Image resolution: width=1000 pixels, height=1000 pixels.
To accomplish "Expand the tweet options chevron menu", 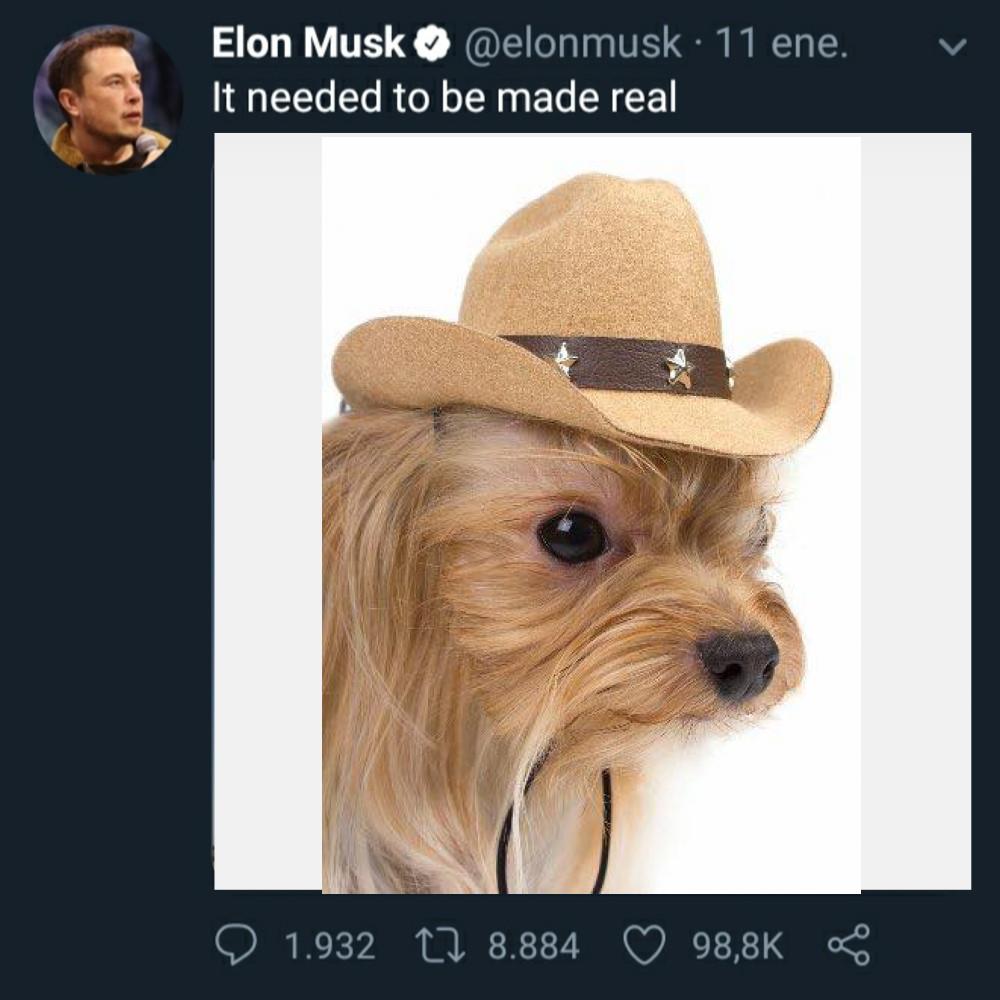I will pyautogui.click(x=953, y=47).
